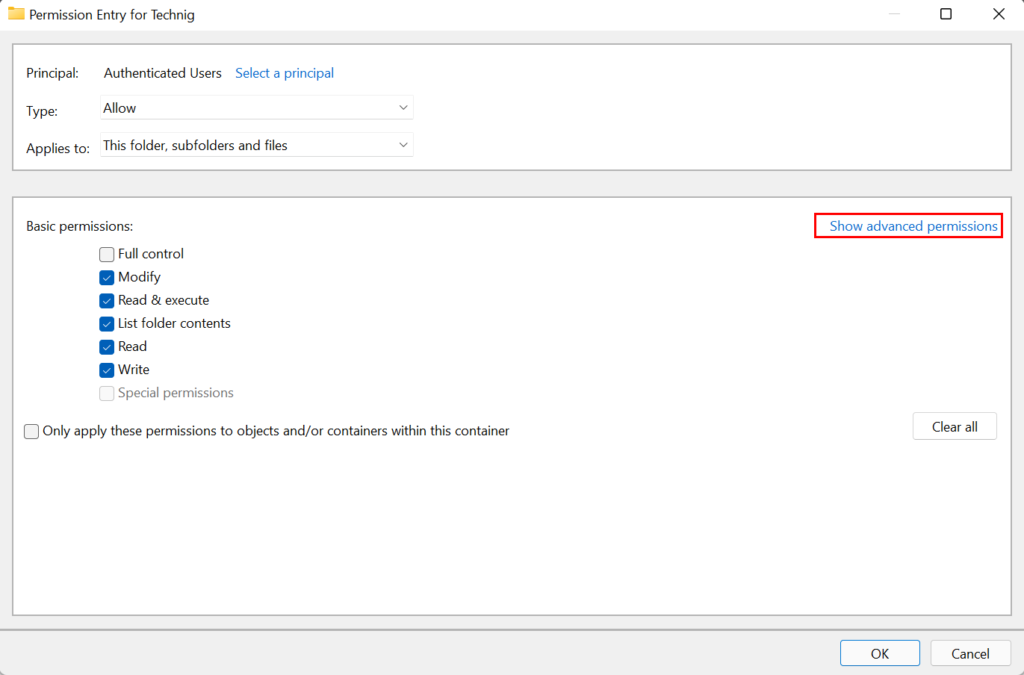The image size is (1024, 675).
Task: Expand the Applies to chevron arrow
Action: 403,144
